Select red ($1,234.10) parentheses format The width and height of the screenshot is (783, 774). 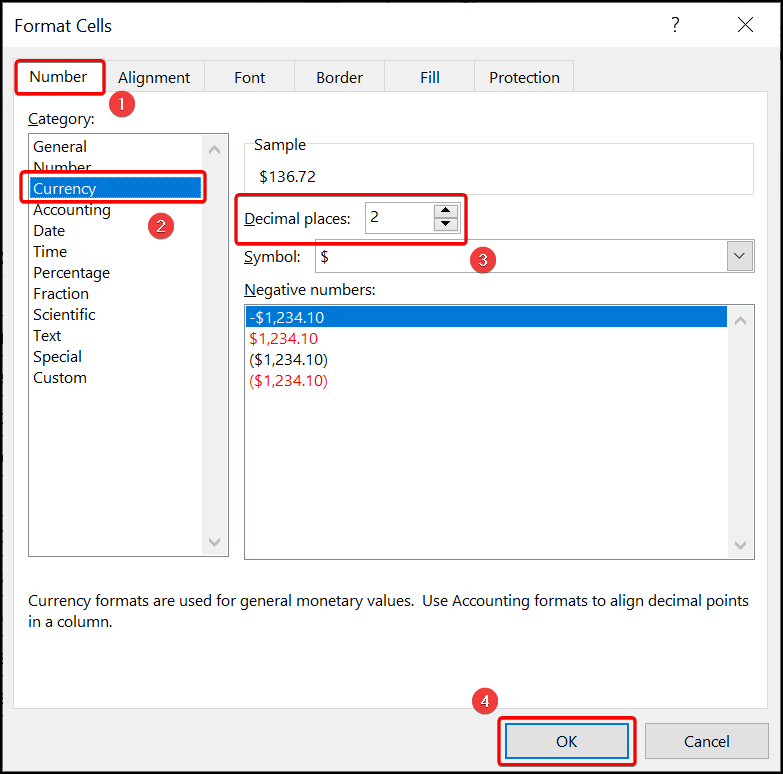pos(288,381)
